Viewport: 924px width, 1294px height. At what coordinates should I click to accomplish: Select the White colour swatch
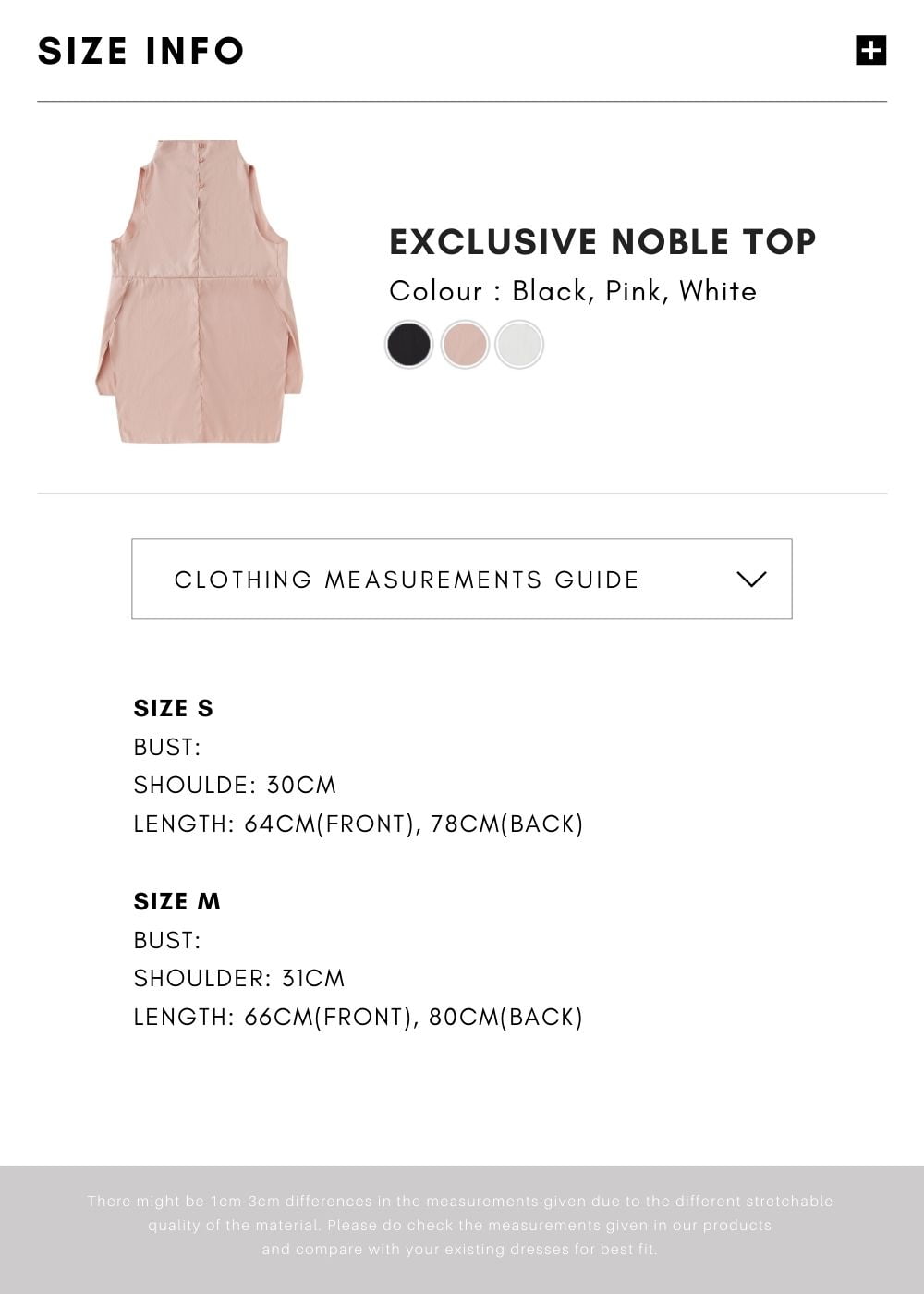point(519,345)
